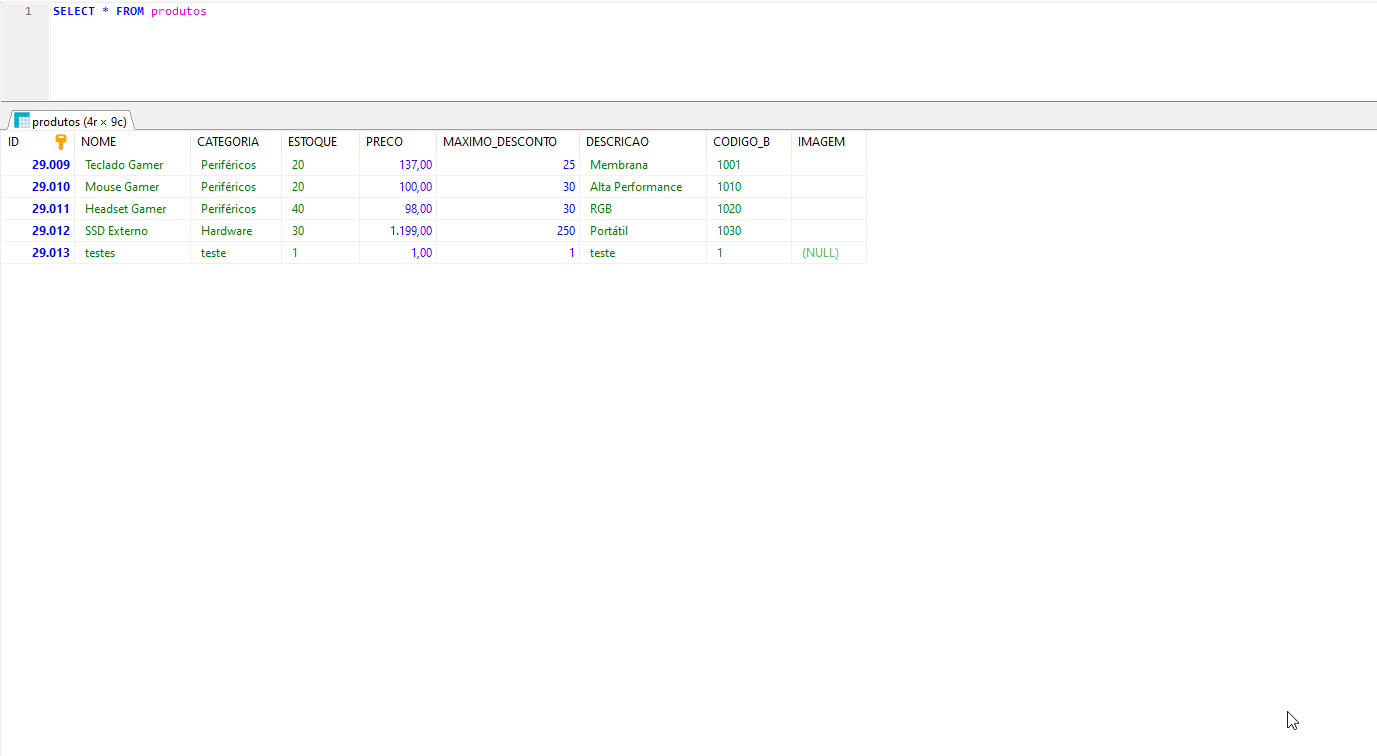The image size is (1377, 756).
Task: Select the Membrana description cell
Action: [x=643, y=165]
